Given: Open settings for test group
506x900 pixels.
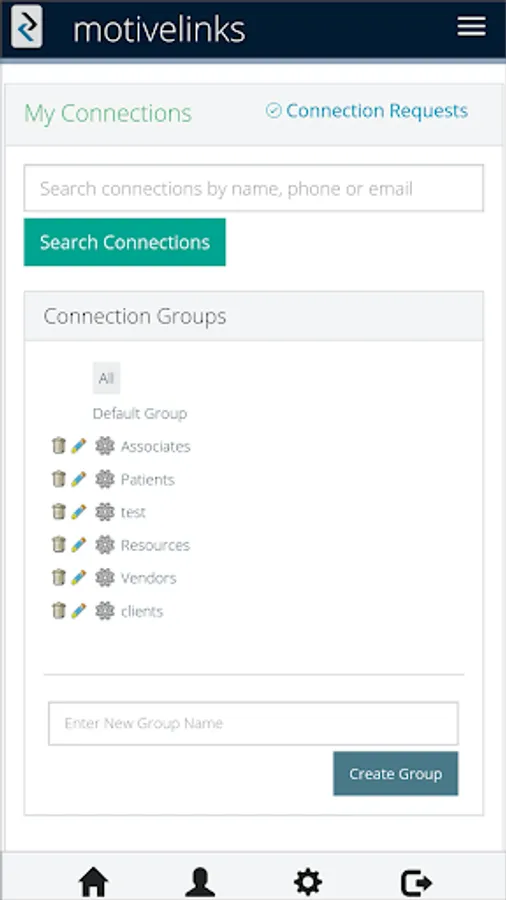Looking at the screenshot, I should click(x=104, y=511).
